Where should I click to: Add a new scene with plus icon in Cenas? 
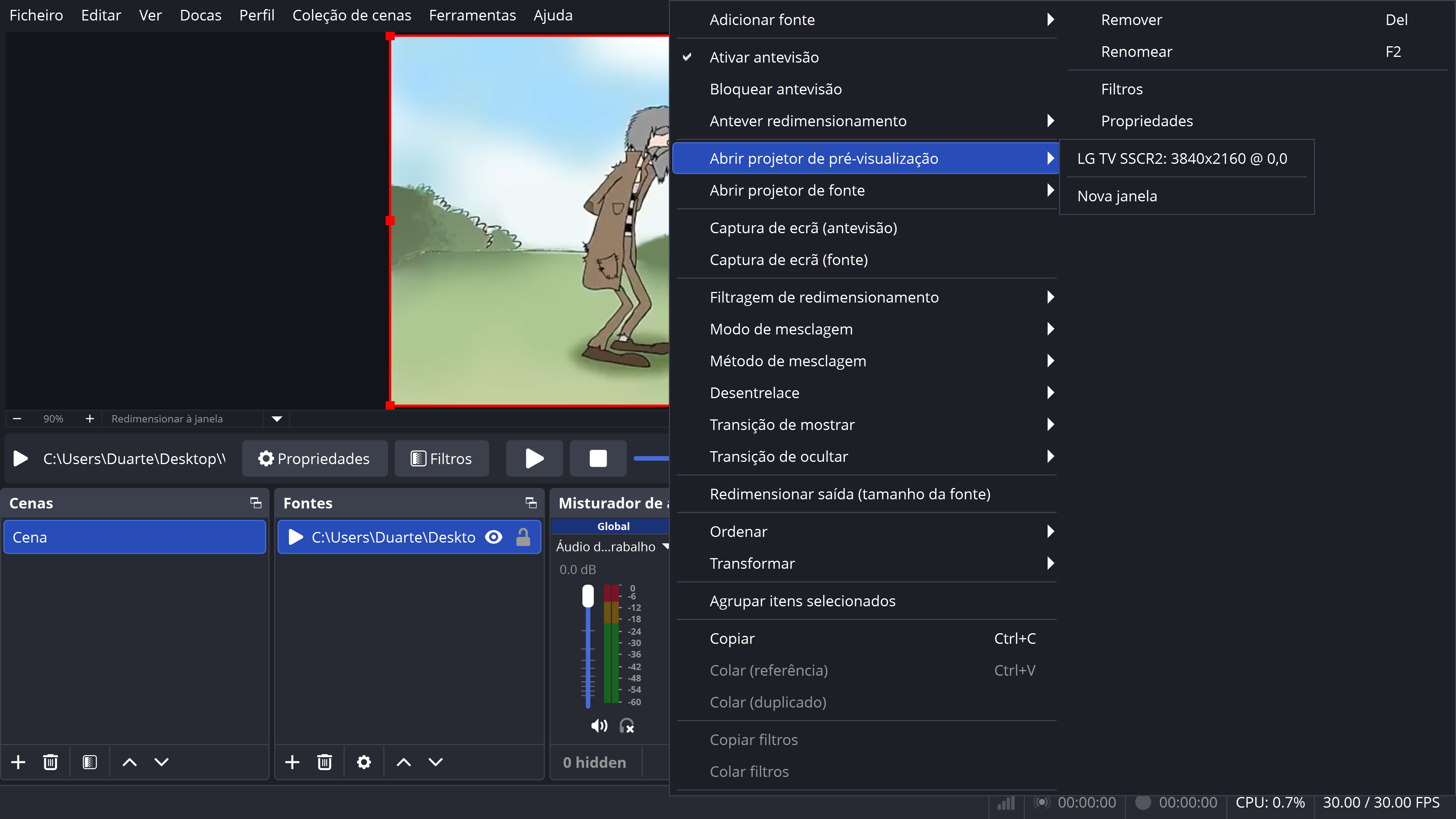click(18, 762)
